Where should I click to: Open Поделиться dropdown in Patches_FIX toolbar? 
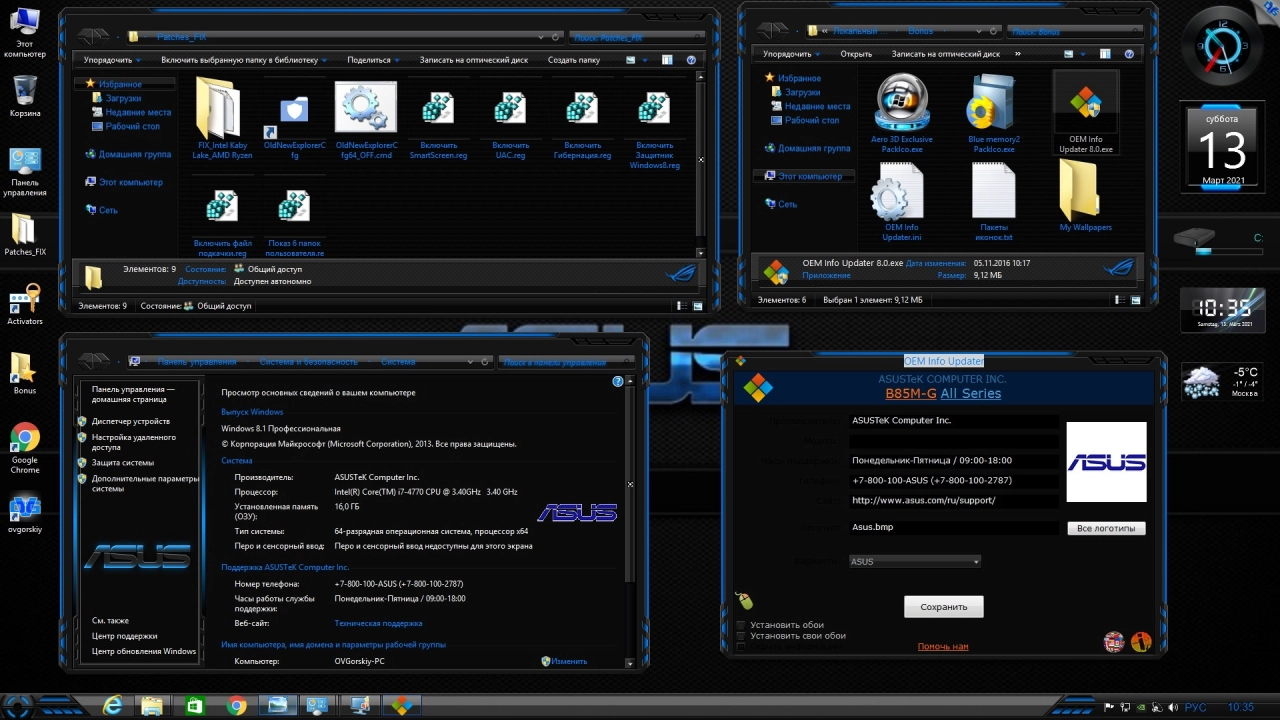(x=374, y=60)
